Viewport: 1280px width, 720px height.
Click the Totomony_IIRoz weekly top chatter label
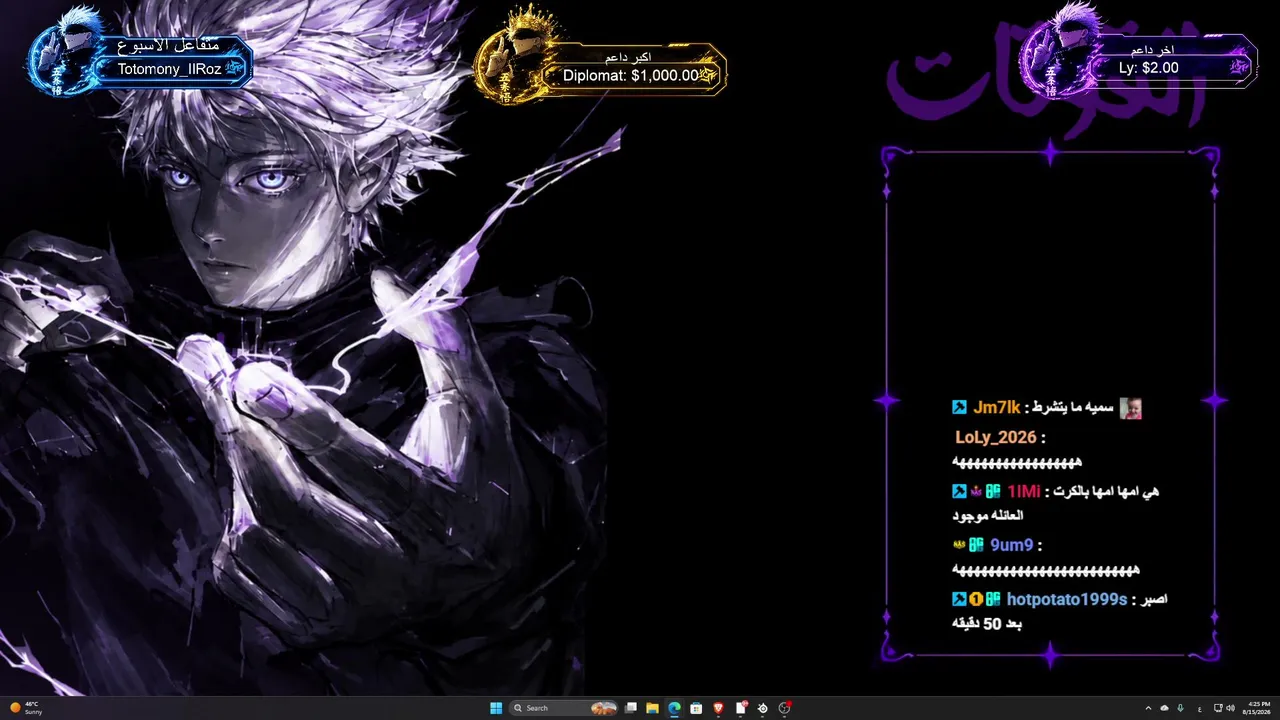click(x=170, y=69)
